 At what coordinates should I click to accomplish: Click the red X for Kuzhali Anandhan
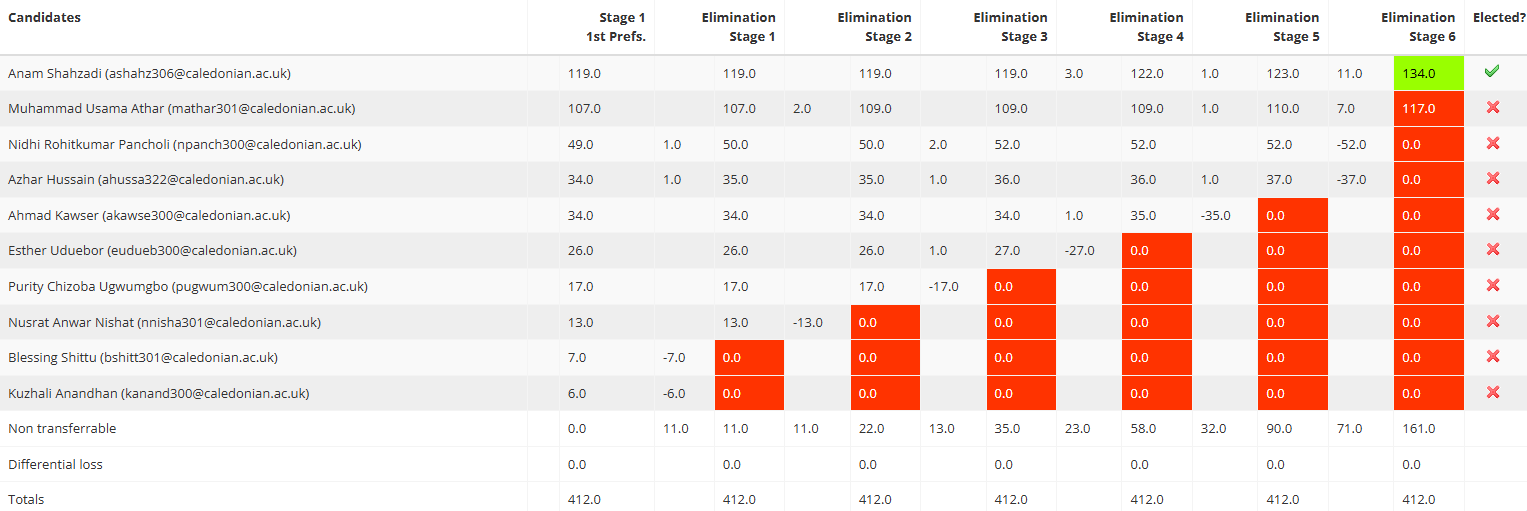(x=1492, y=393)
